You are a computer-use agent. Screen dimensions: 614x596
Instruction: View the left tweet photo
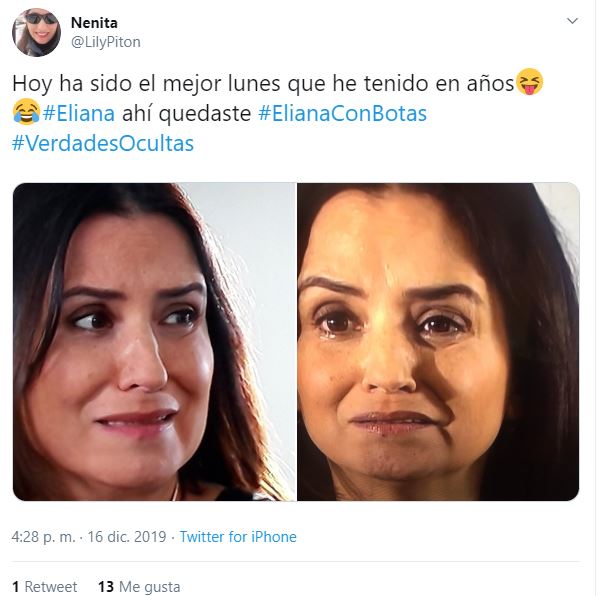(154, 342)
